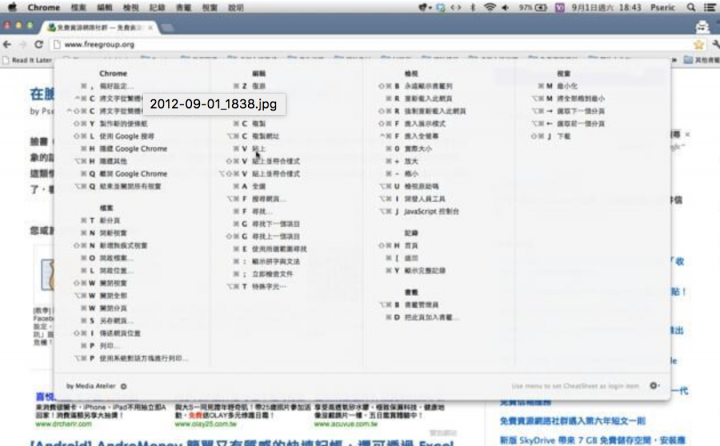720x446 pixels.
Task: Open the www.acuvue.com.tw ad link
Action: (x=346, y=424)
